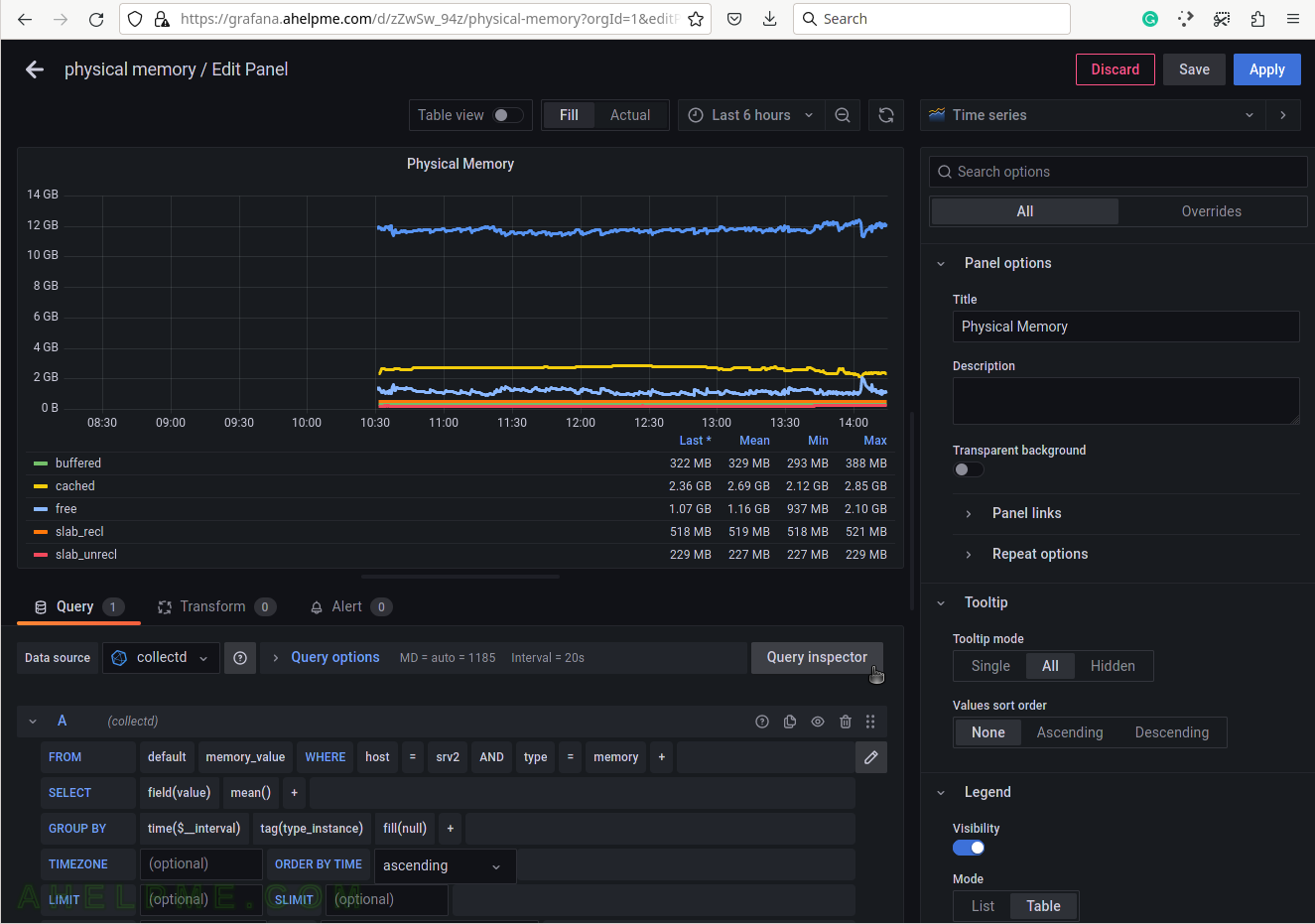Choose Descending values sort order
The image size is (1315, 924).
(x=1172, y=732)
